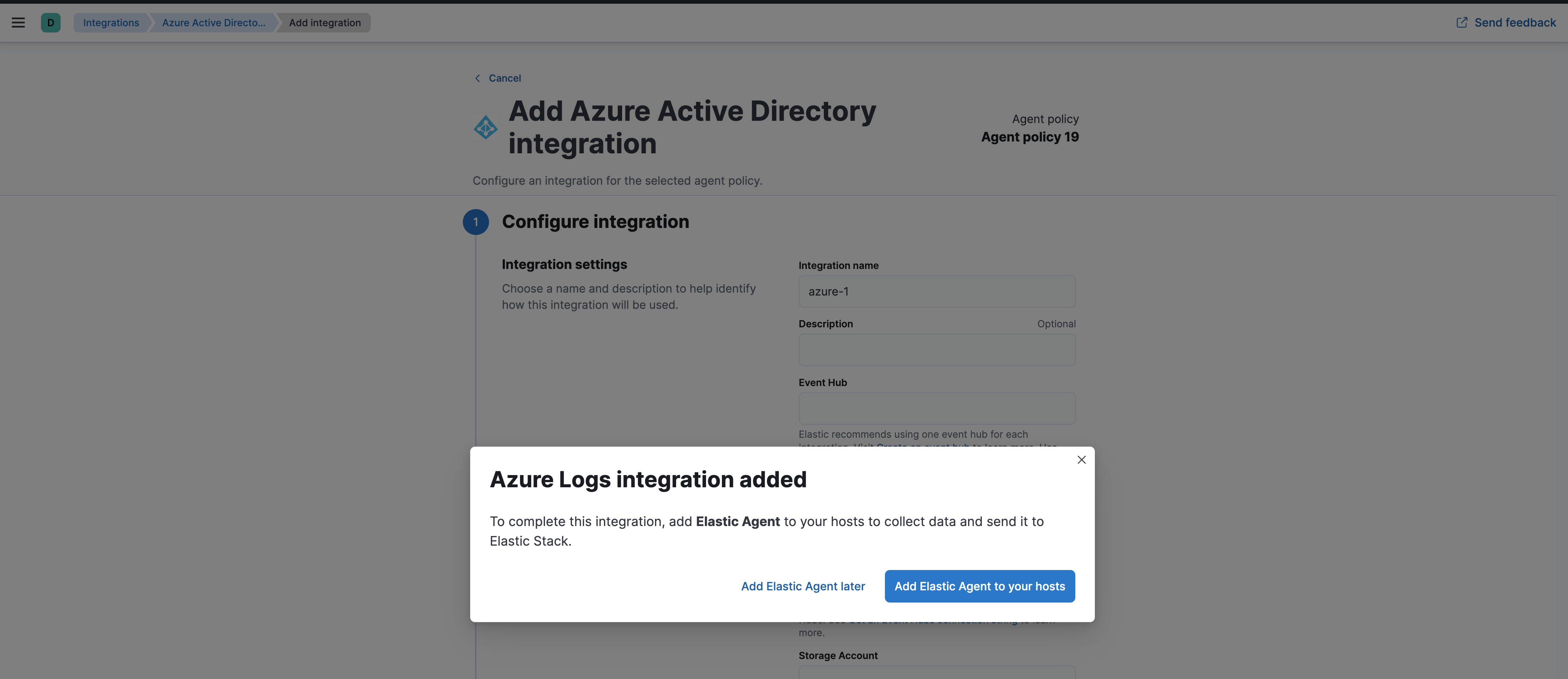1568x679 pixels.
Task: Click the Event Hub input box
Action: pos(936,408)
